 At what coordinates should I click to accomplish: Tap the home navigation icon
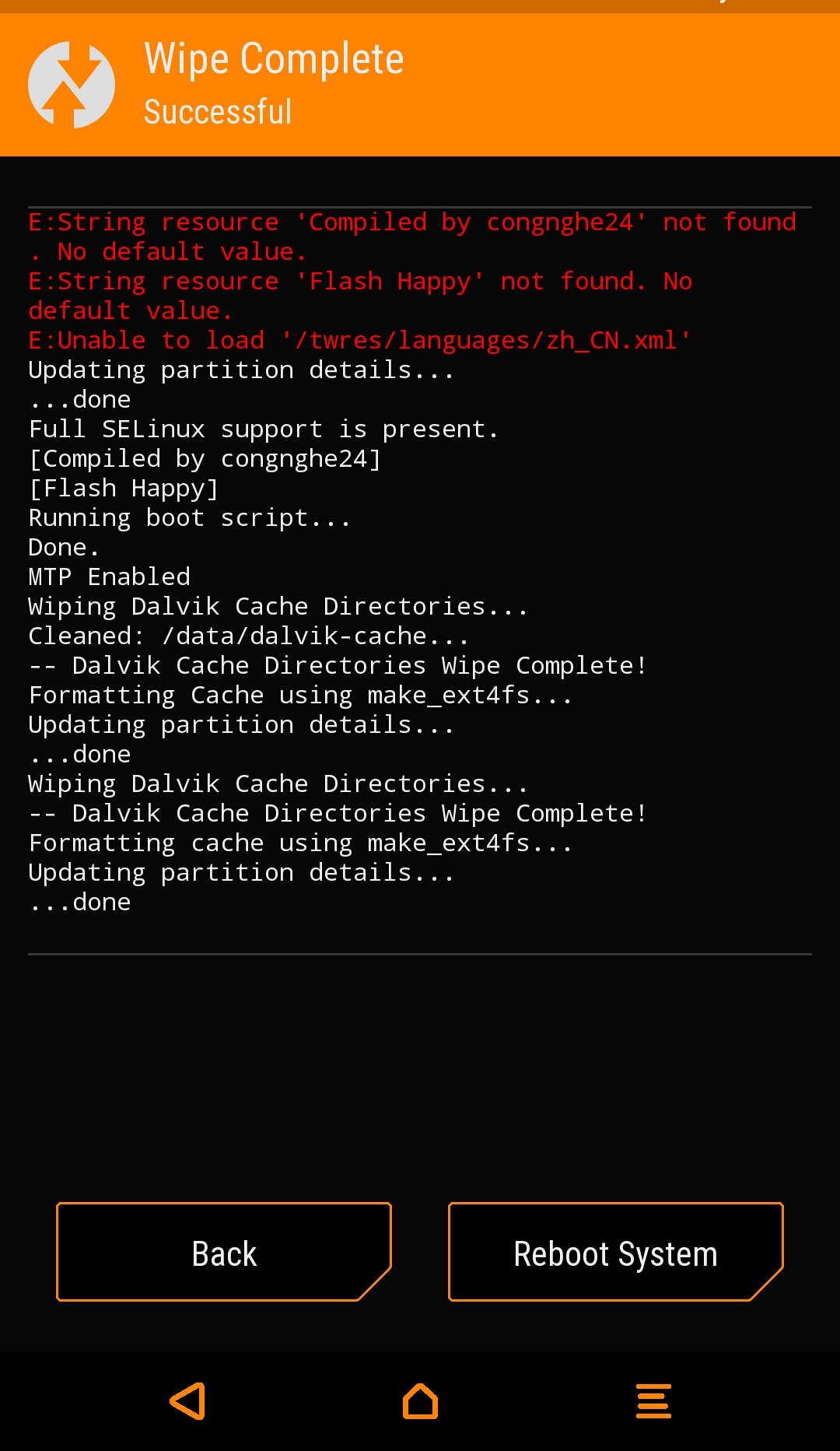[x=420, y=1401]
